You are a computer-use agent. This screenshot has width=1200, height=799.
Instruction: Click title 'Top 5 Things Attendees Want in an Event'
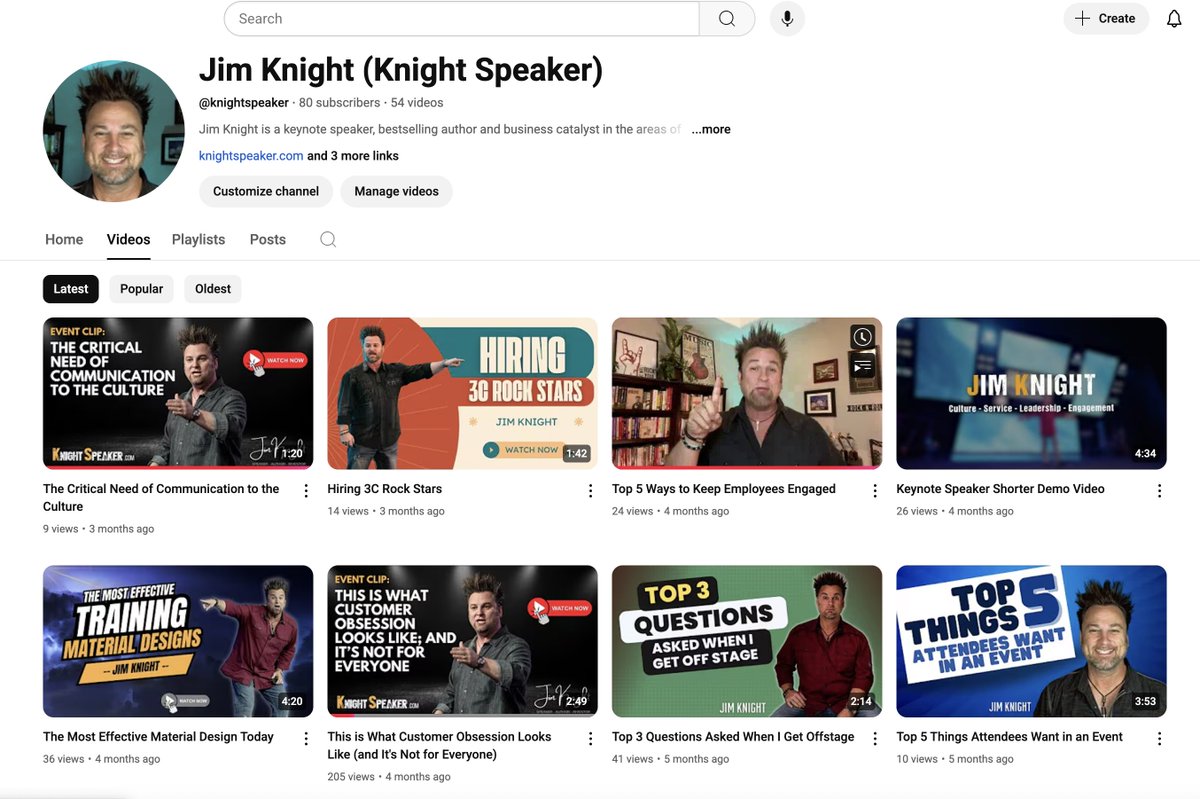1010,737
